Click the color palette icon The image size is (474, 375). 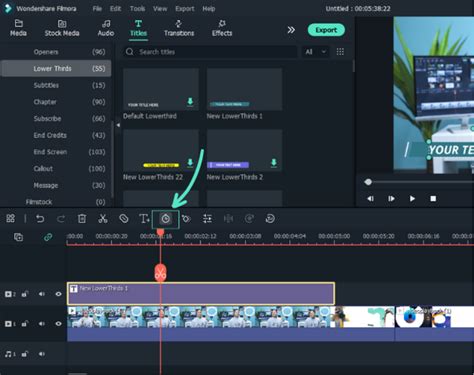point(186,219)
